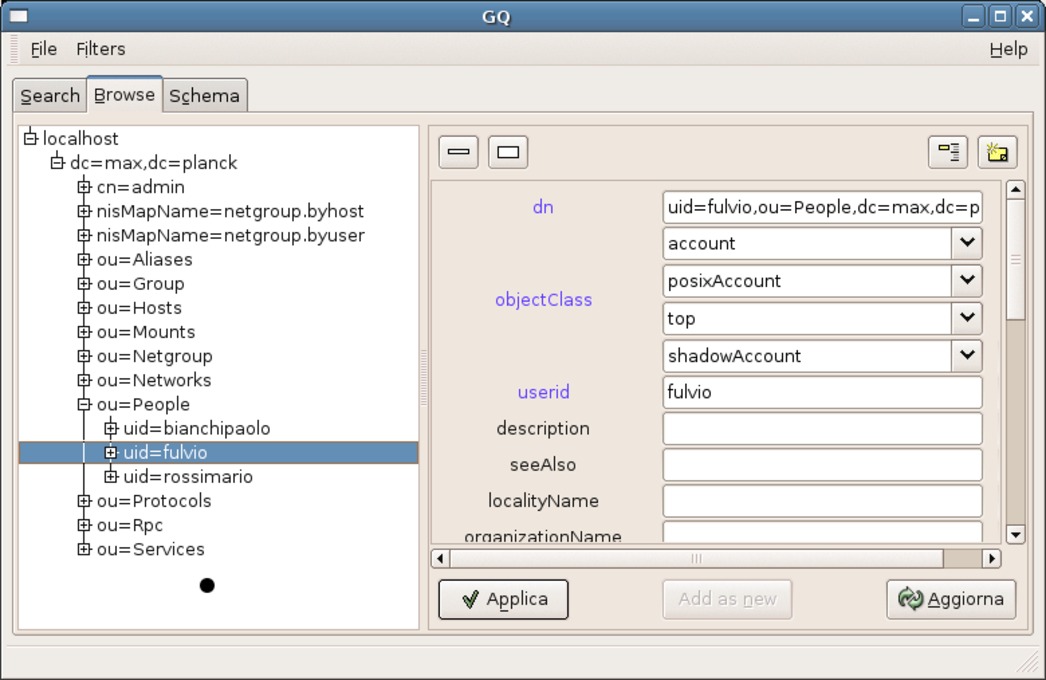
Task: Expand the ou=Hosts node
Action: click(84, 308)
